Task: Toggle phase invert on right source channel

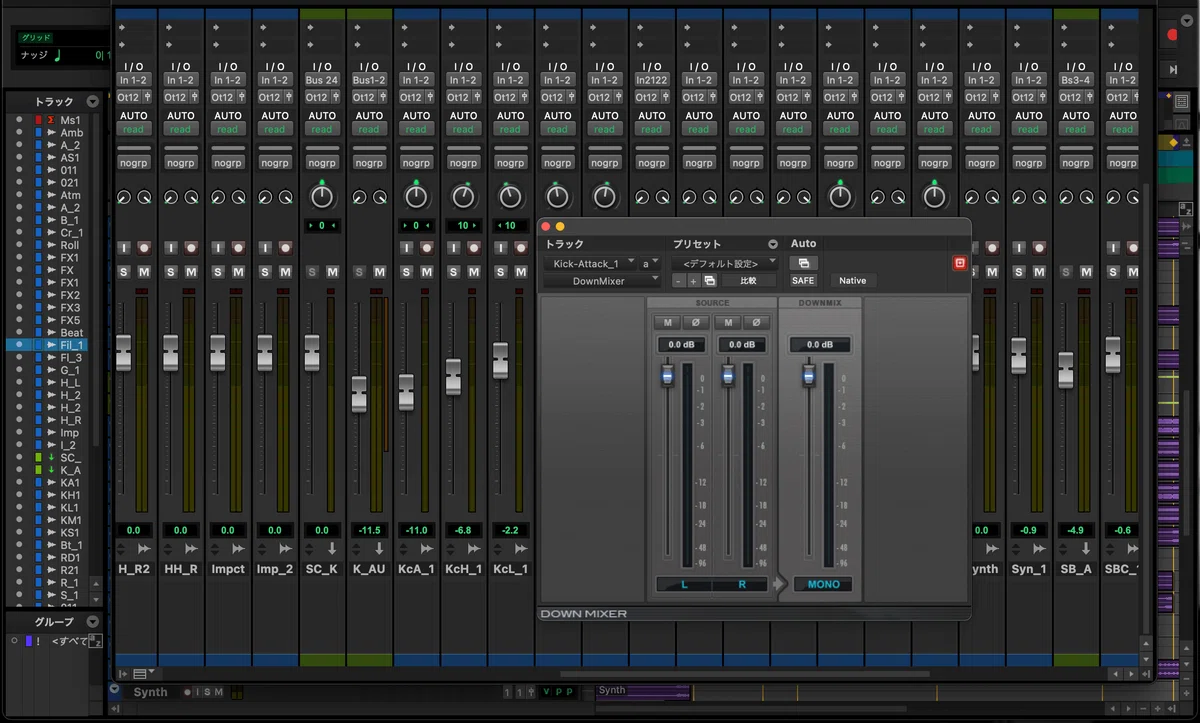Action: coord(755,322)
